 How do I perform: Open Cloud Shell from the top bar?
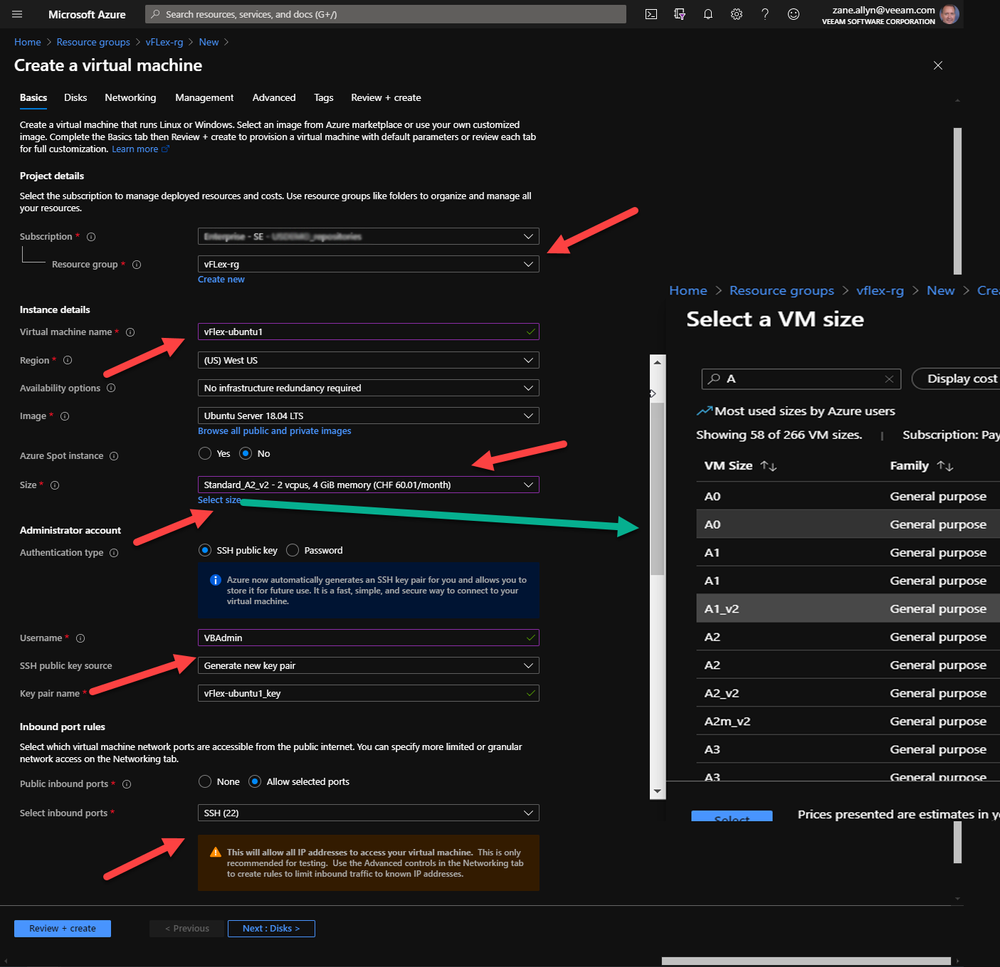[651, 14]
